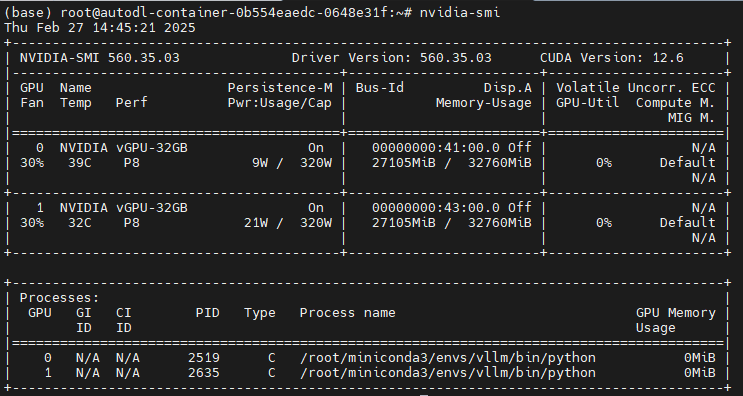Screen dimensions: 743x396
Task: Click the python process path for PID 2519
Action: pos(448,358)
